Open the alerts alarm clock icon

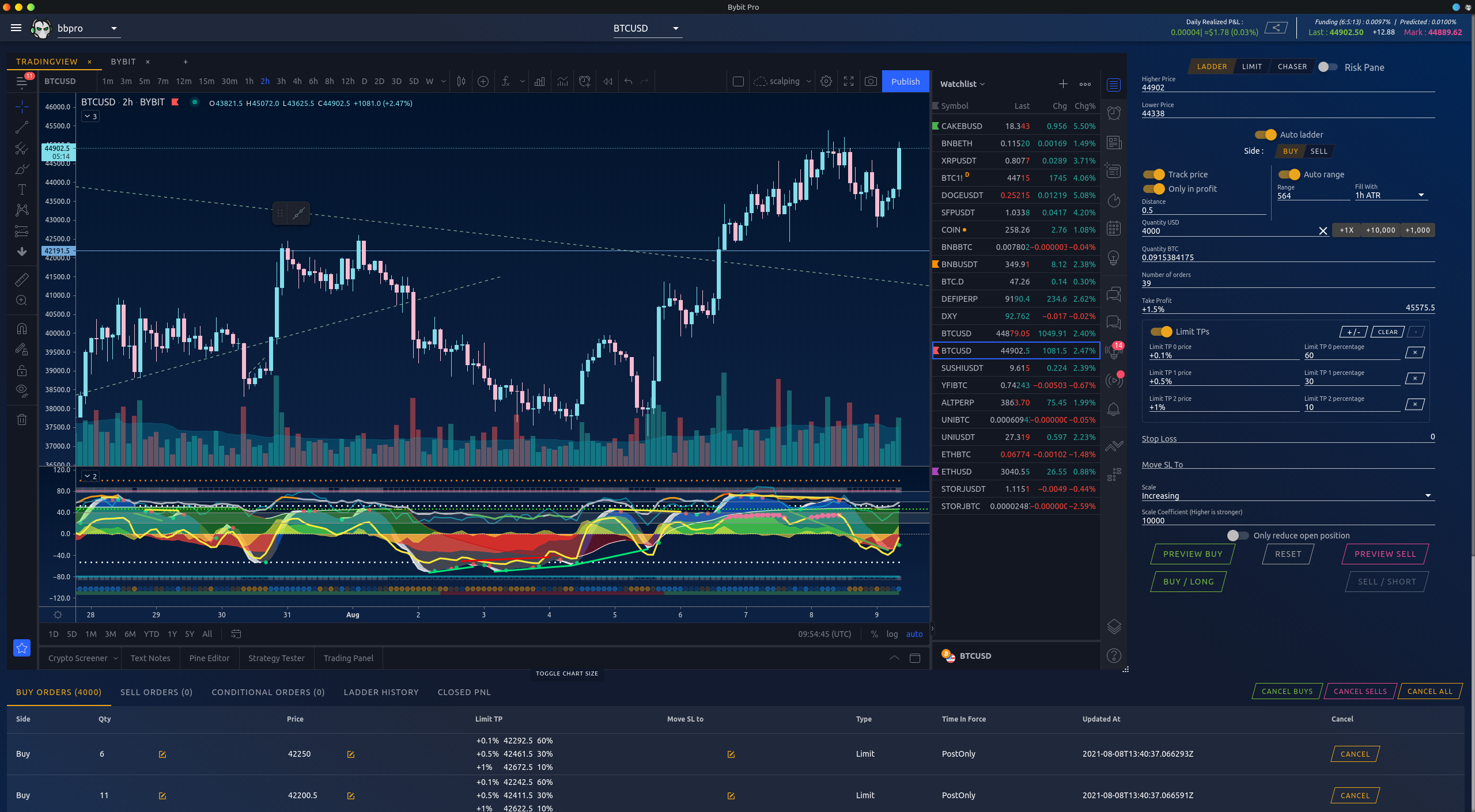click(x=1114, y=113)
